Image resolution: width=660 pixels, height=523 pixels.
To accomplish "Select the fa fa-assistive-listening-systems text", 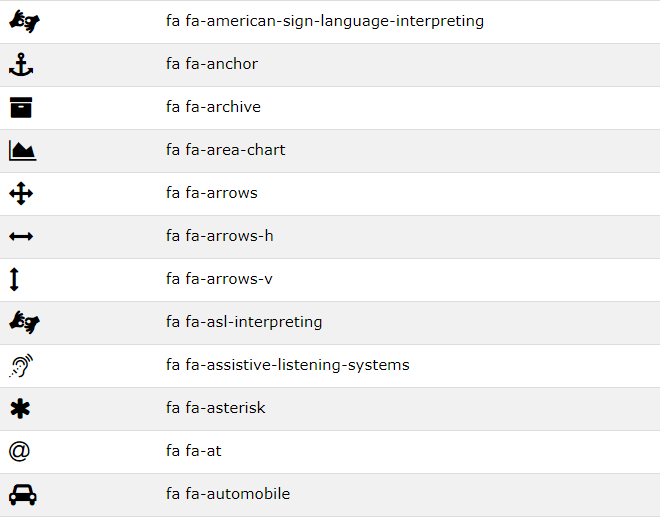I will tap(287, 365).
